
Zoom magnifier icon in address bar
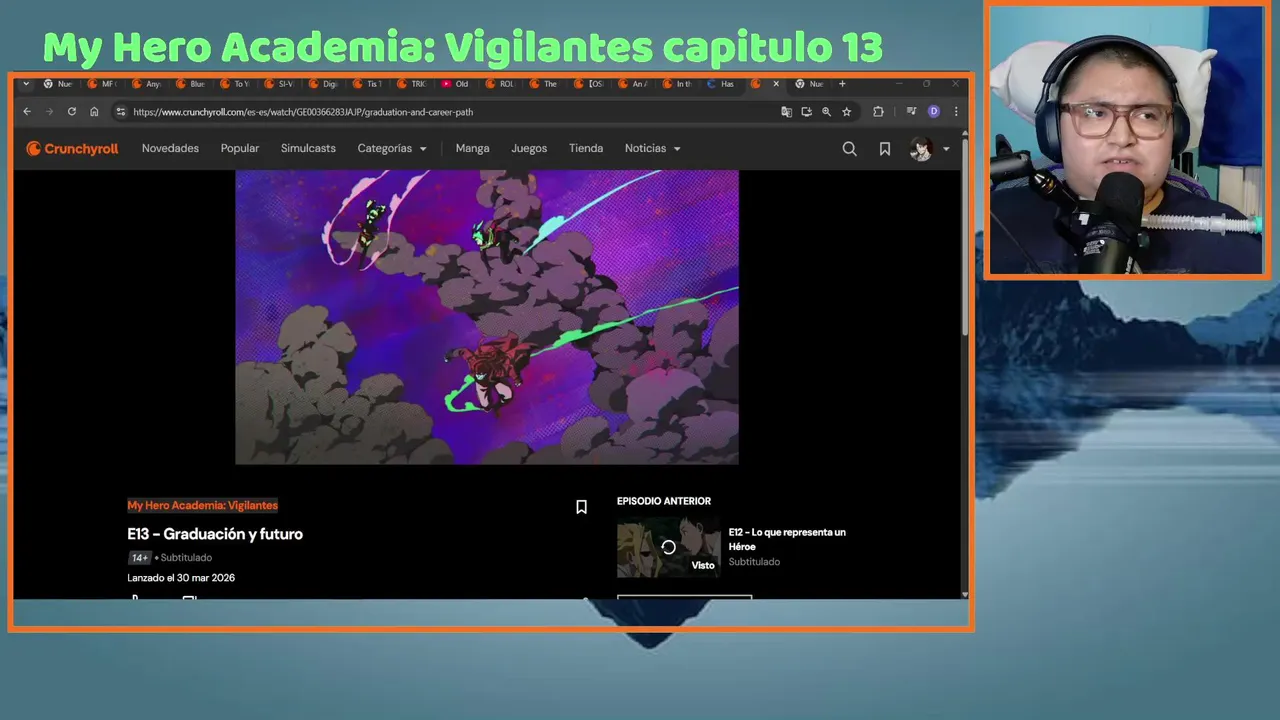826,112
